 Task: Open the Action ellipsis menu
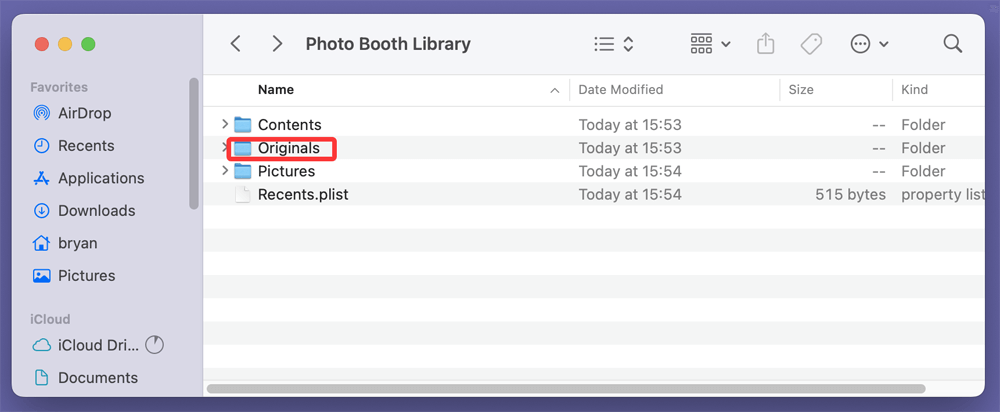pyautogui.click(x=869, y=44)
